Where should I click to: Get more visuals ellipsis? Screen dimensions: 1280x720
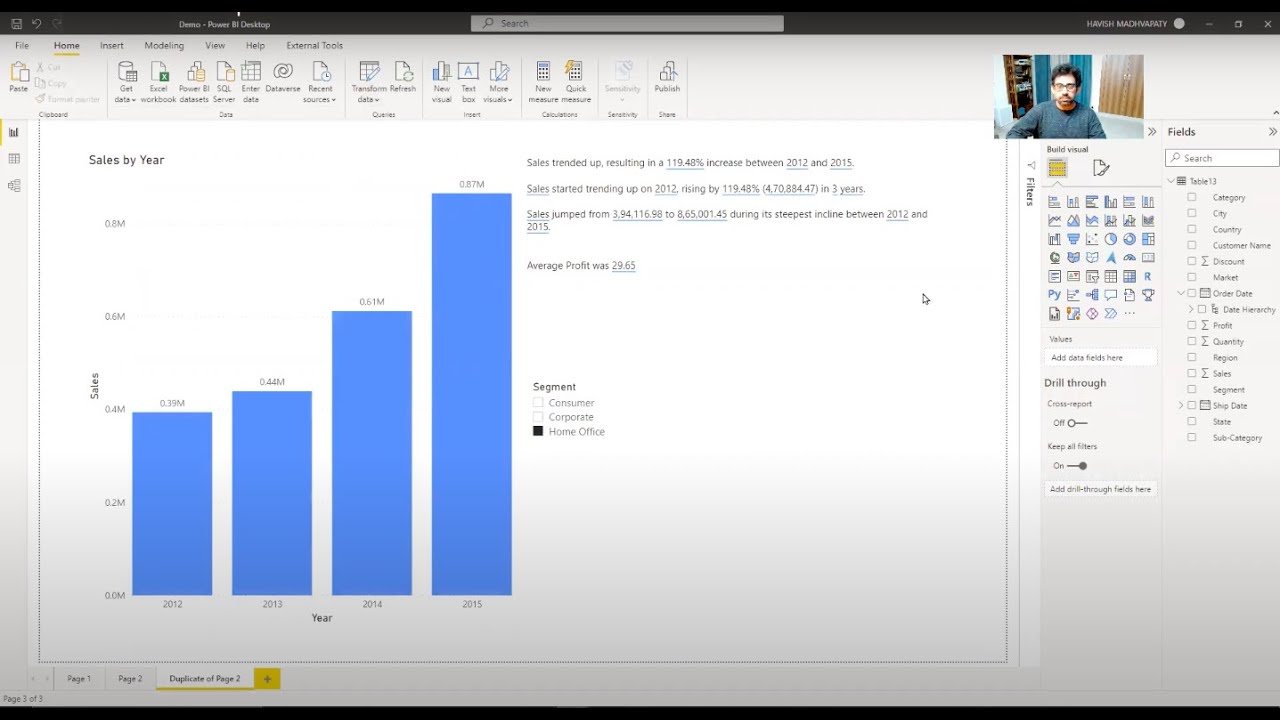pyautogui.click(x=1129, y=313)
